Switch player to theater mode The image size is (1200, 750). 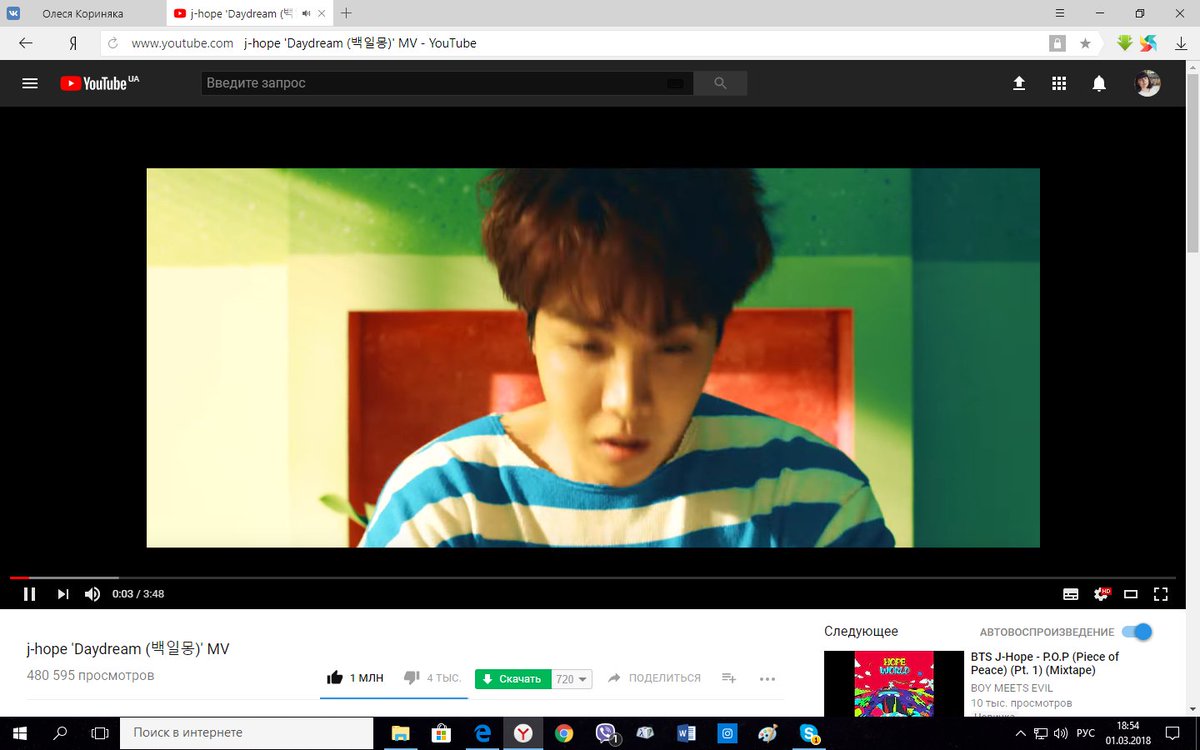pos(1131,594)
